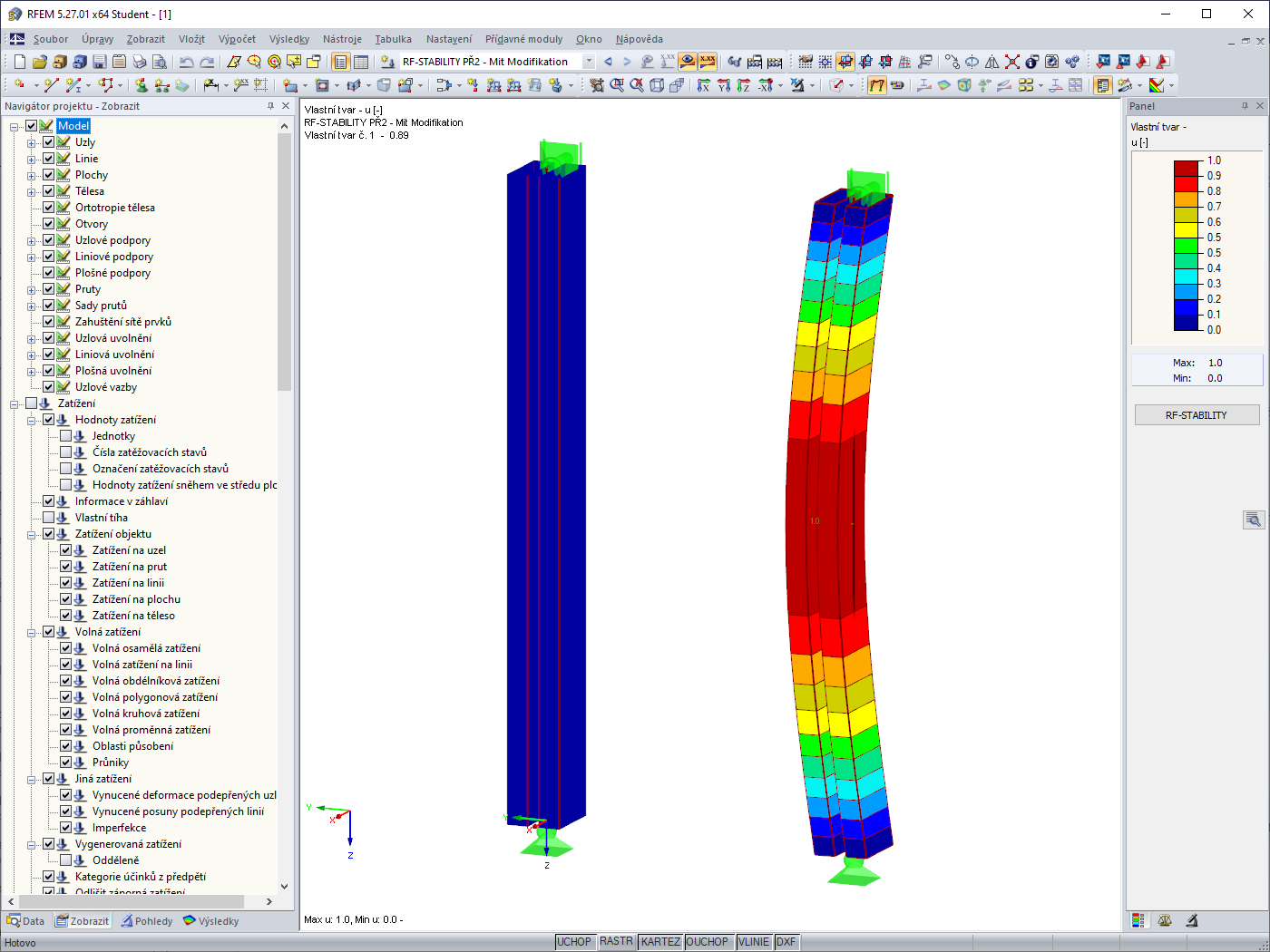Image resolution: width=1270 pixels, height=952 pixels.
Task: Open the Soubor menu
Action: click(x=51, y=39)
